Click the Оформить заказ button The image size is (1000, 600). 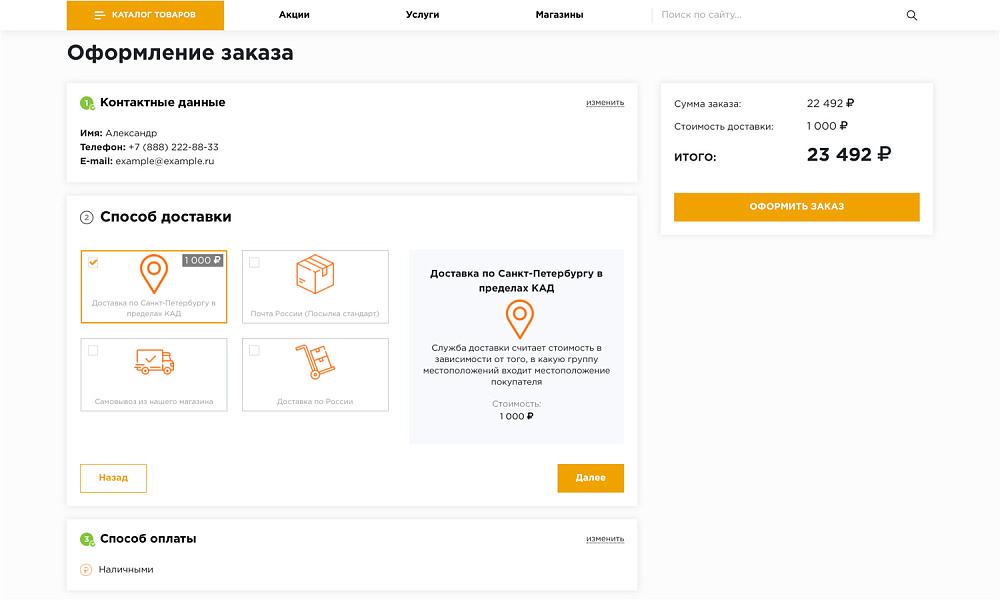click(x=796, y=207)
